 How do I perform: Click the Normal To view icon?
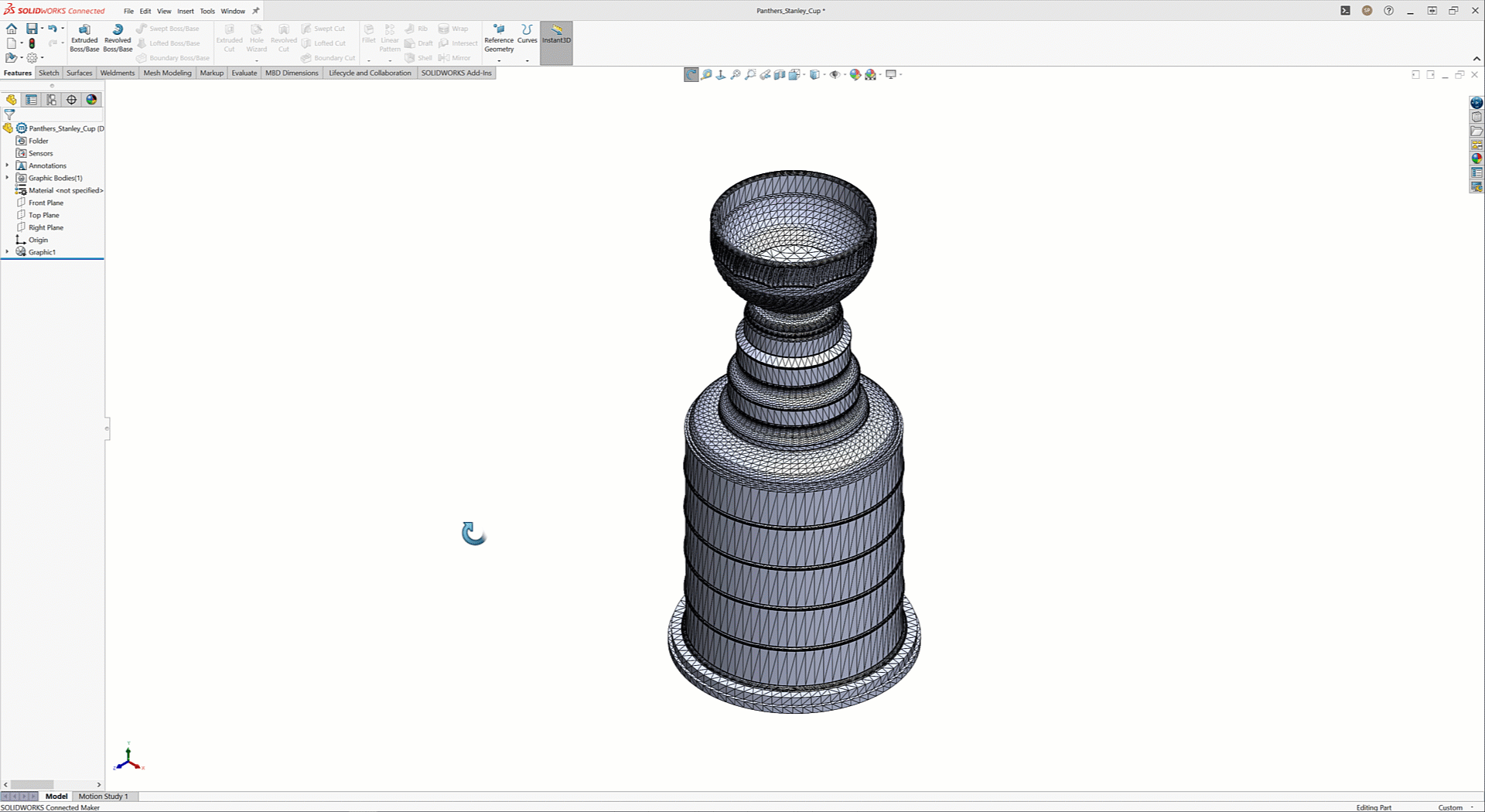721,75
